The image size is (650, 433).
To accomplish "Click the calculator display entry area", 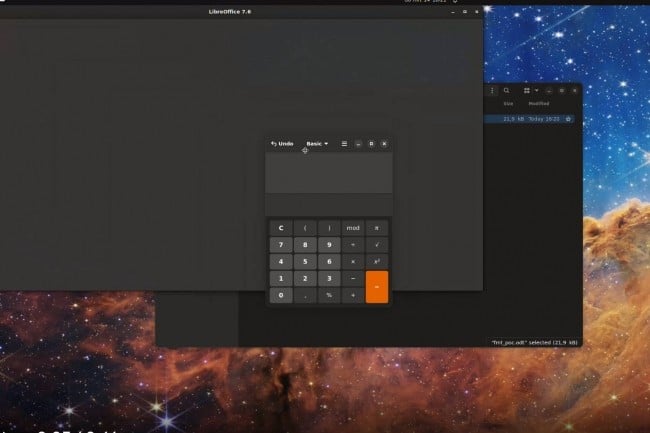I will [x=329, y=172].
